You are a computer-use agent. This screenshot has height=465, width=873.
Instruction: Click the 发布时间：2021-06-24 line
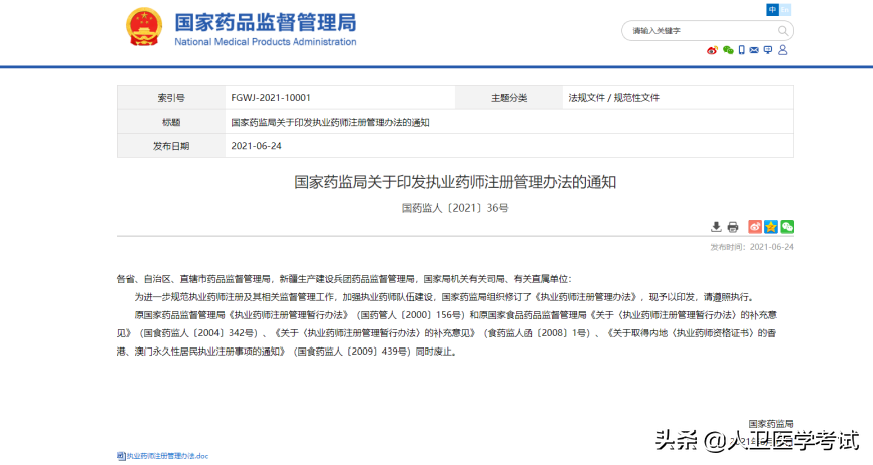click(x=752, y=247)
